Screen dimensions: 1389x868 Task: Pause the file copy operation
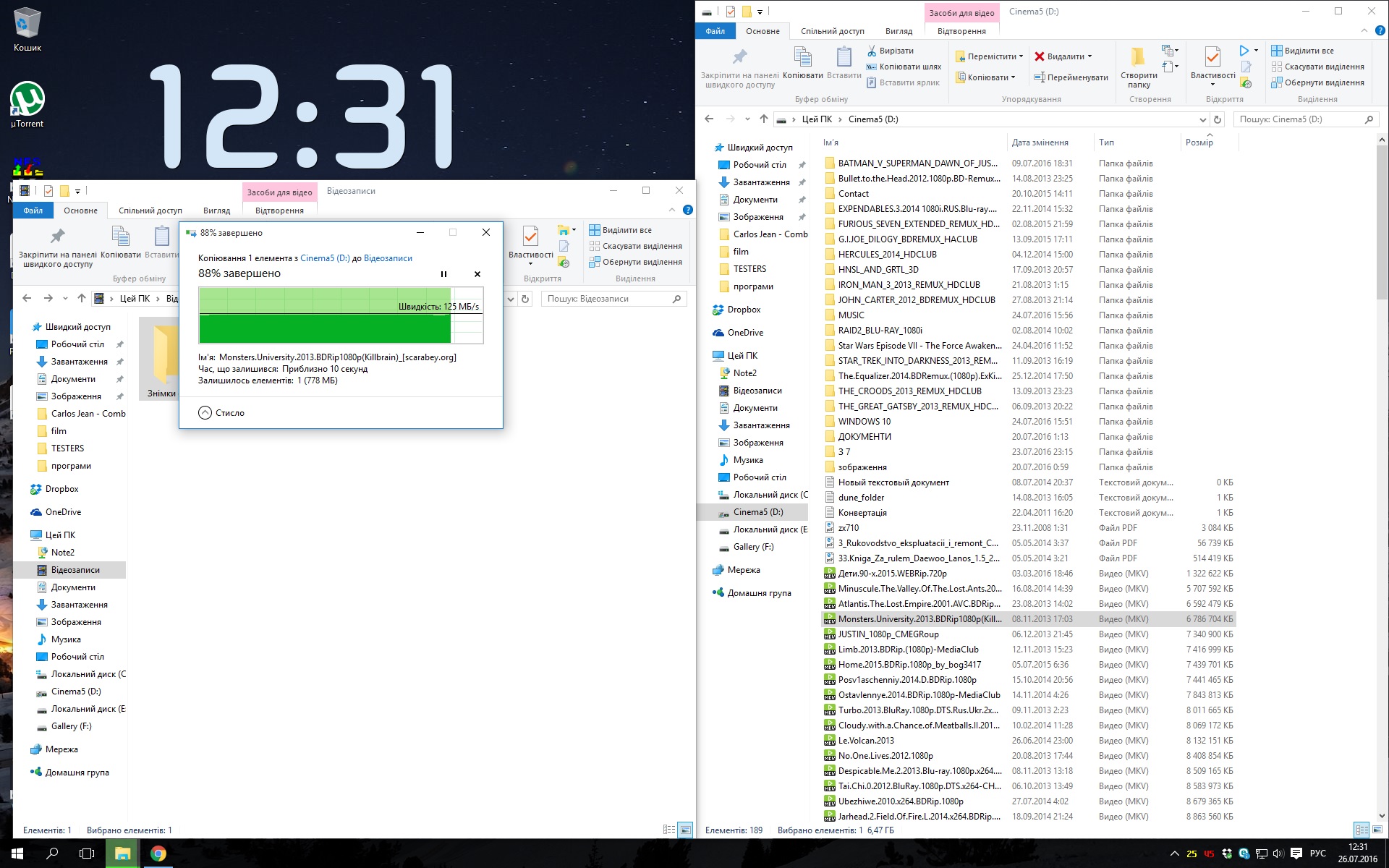point(443,274)
